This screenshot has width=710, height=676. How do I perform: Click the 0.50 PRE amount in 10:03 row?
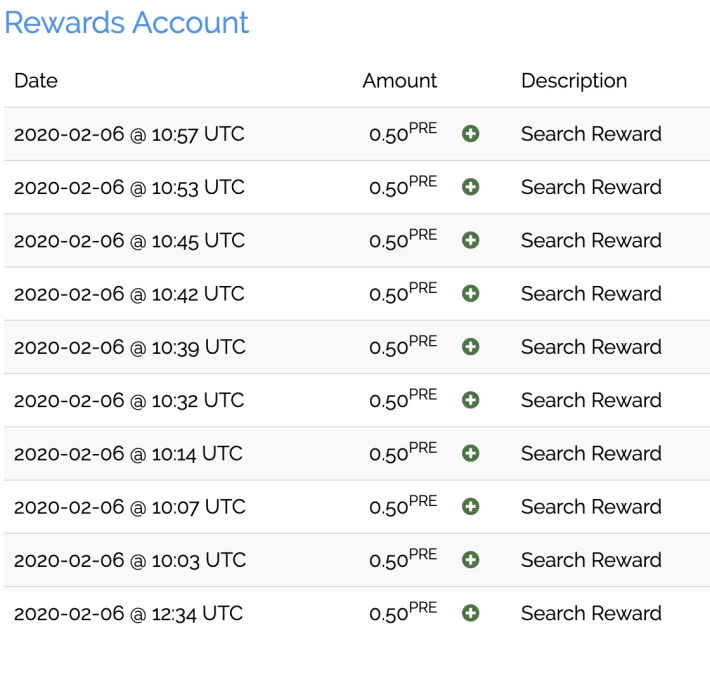[x=403, y=558]
